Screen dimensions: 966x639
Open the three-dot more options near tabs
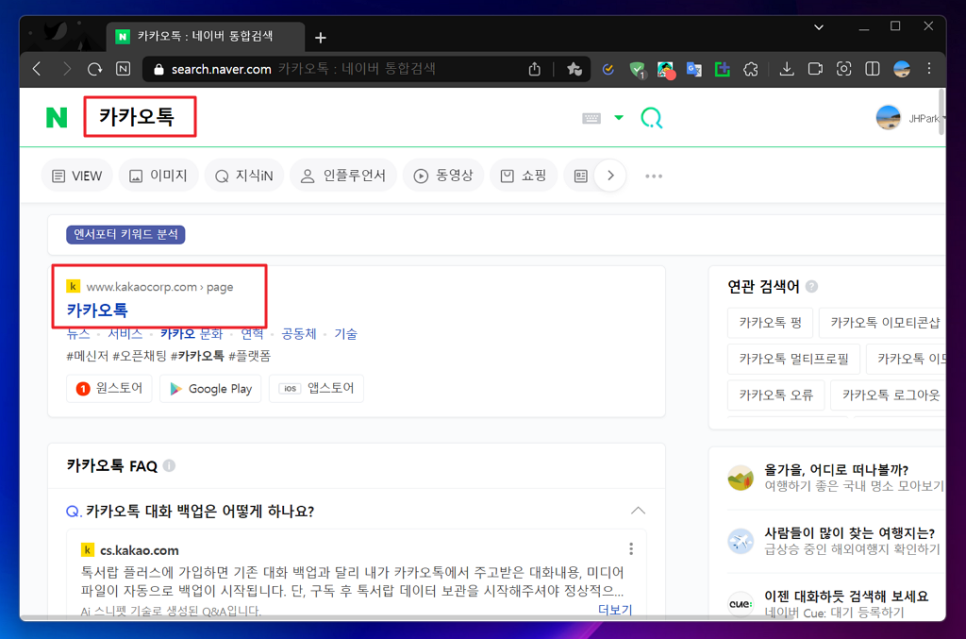(654, 176)
